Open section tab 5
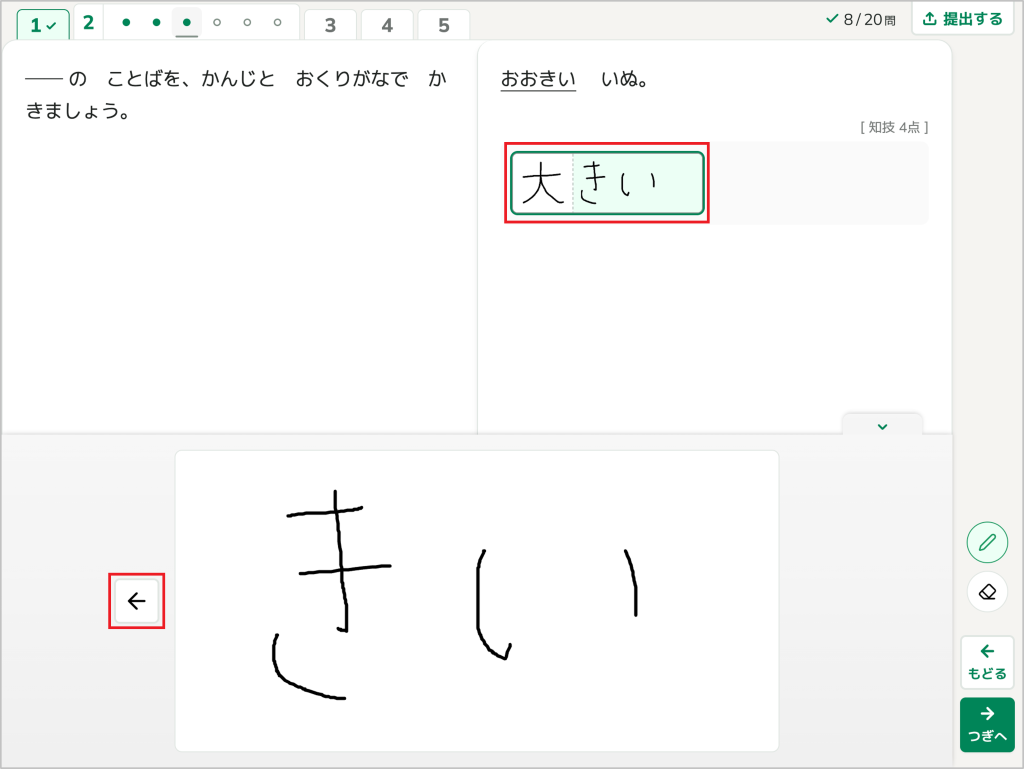 [444, 25]
